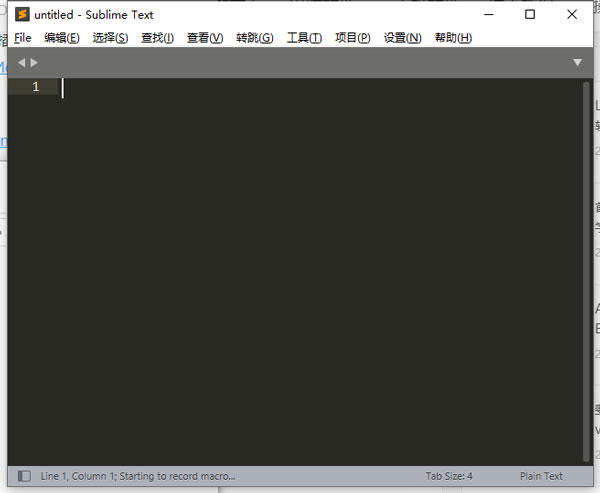This screenshot has height=493, width=600.
Task: Go to previous tab with left arrow
Action: click(x=21, y=62)
